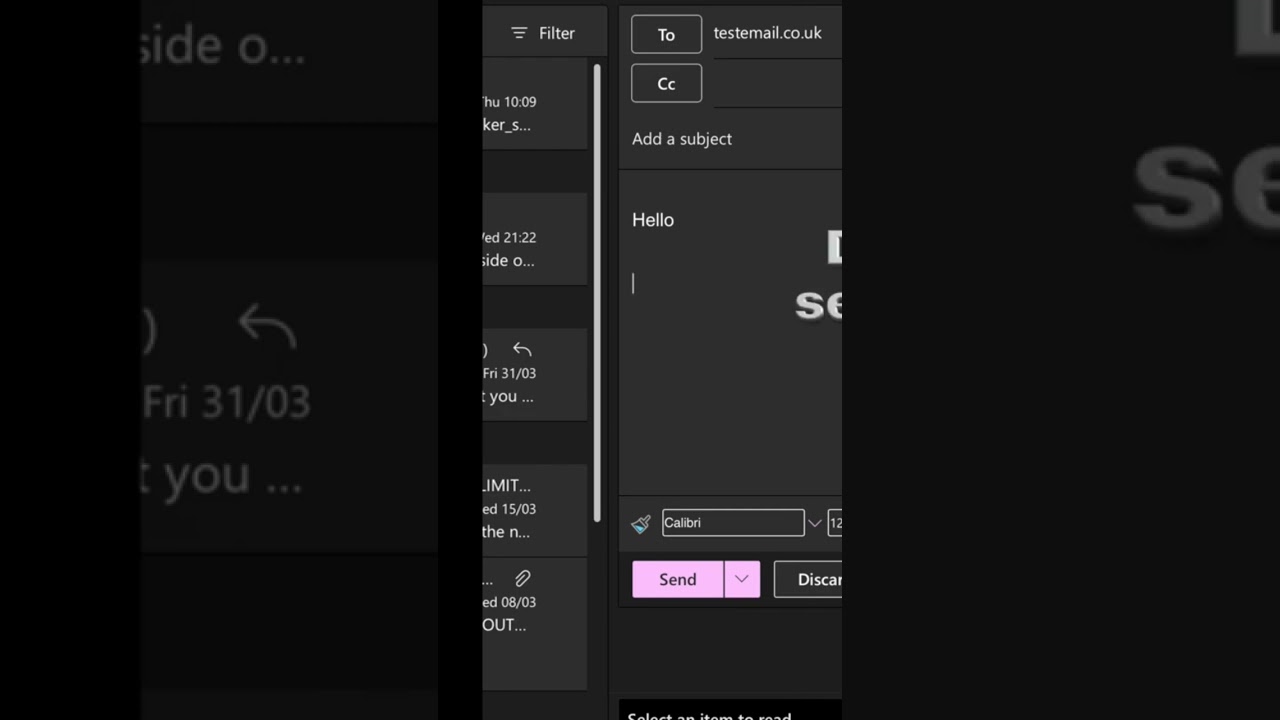Image resolution: width=1280 pixels, height=720 pixels.
Task: Click the Format Painter brush icon
Action: click(641, 523)
